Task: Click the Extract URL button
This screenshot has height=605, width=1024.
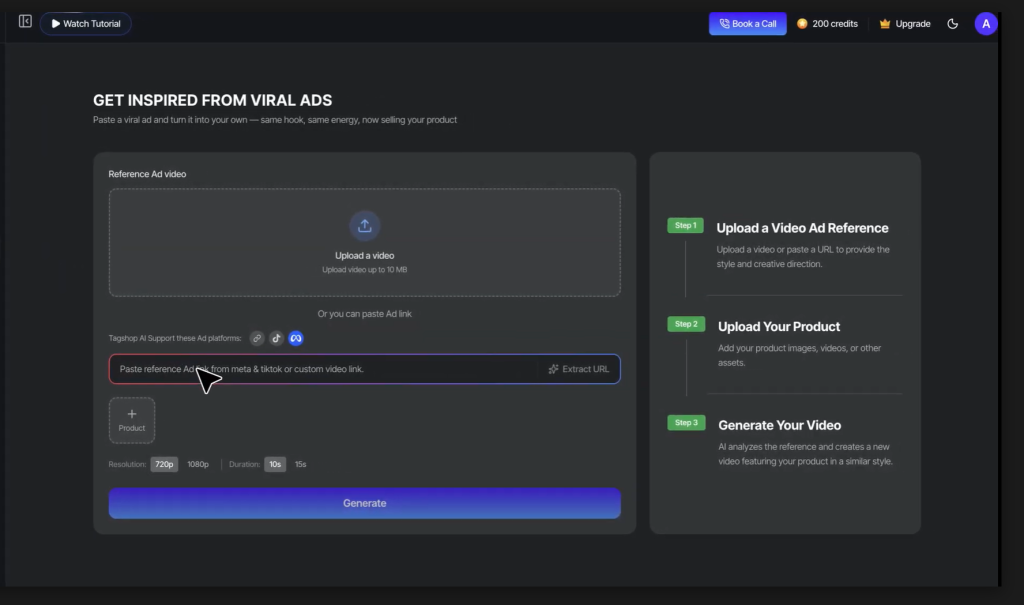Action: click(x=579, y=369)
